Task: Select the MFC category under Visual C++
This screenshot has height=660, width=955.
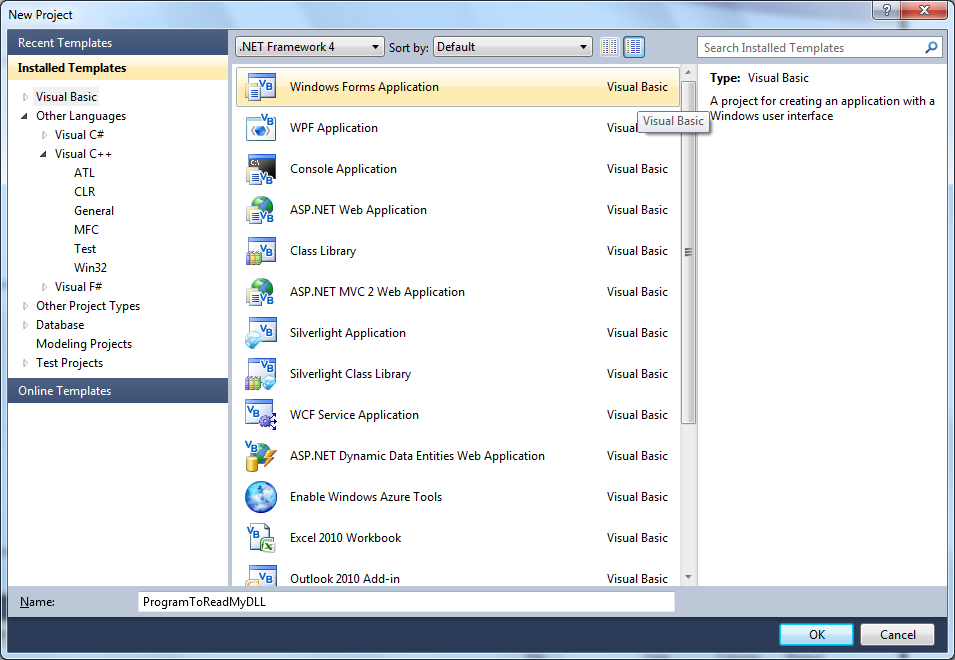Action: pos(86,230)
